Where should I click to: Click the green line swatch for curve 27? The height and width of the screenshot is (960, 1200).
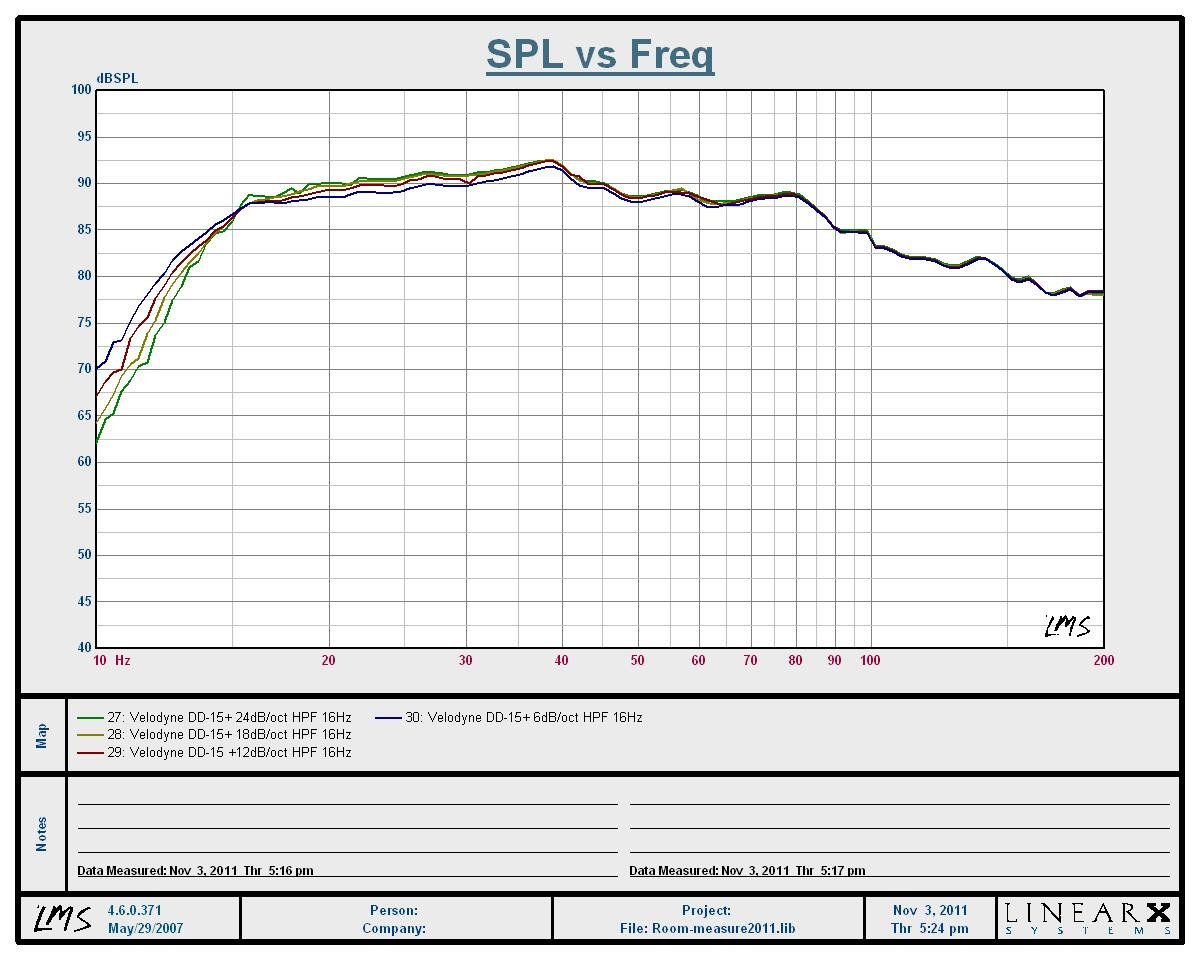pos(90,717)
